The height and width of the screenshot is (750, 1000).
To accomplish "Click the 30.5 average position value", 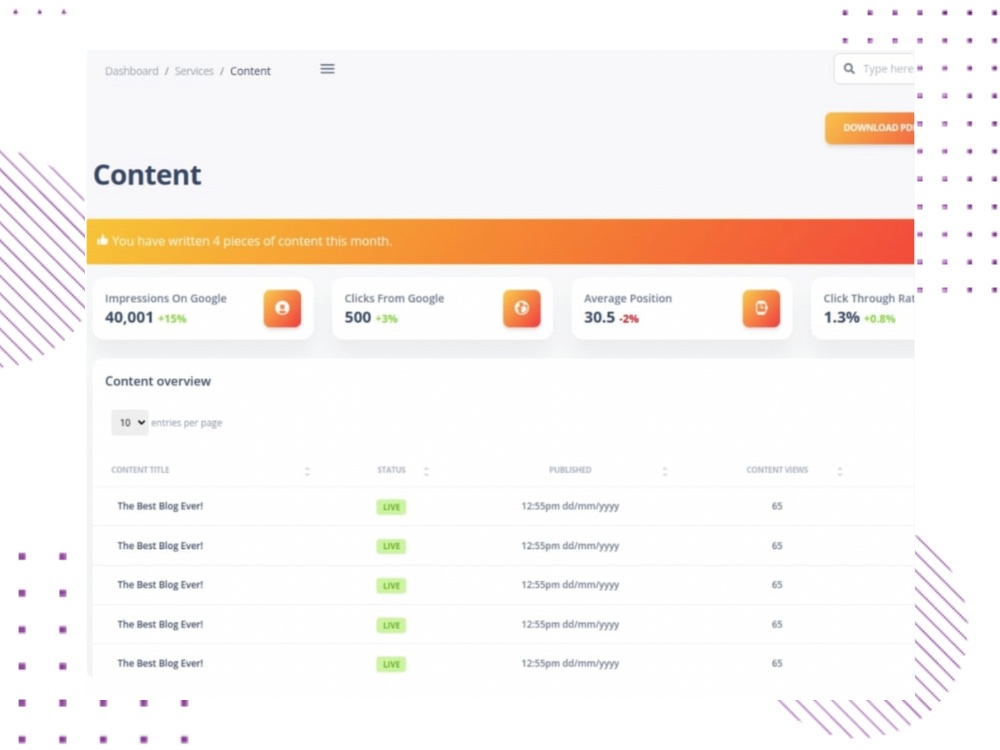I will click(x=599, y=317).
